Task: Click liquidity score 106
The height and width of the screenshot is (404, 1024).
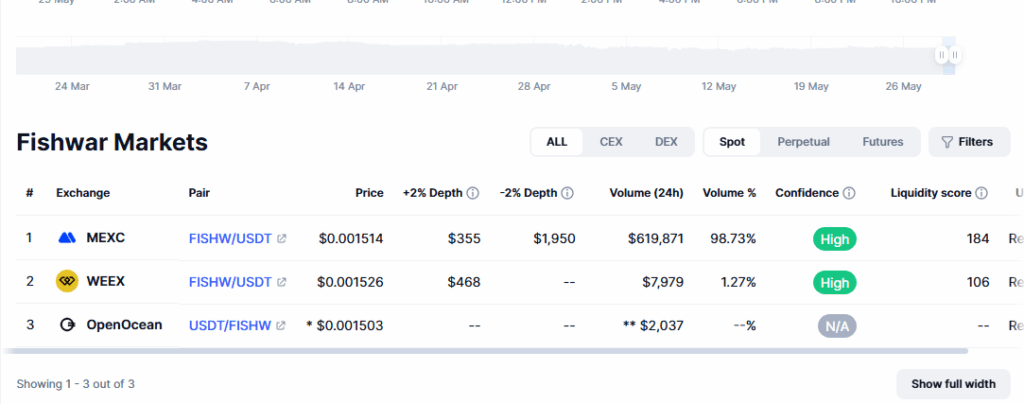Action: click(978, 283)
